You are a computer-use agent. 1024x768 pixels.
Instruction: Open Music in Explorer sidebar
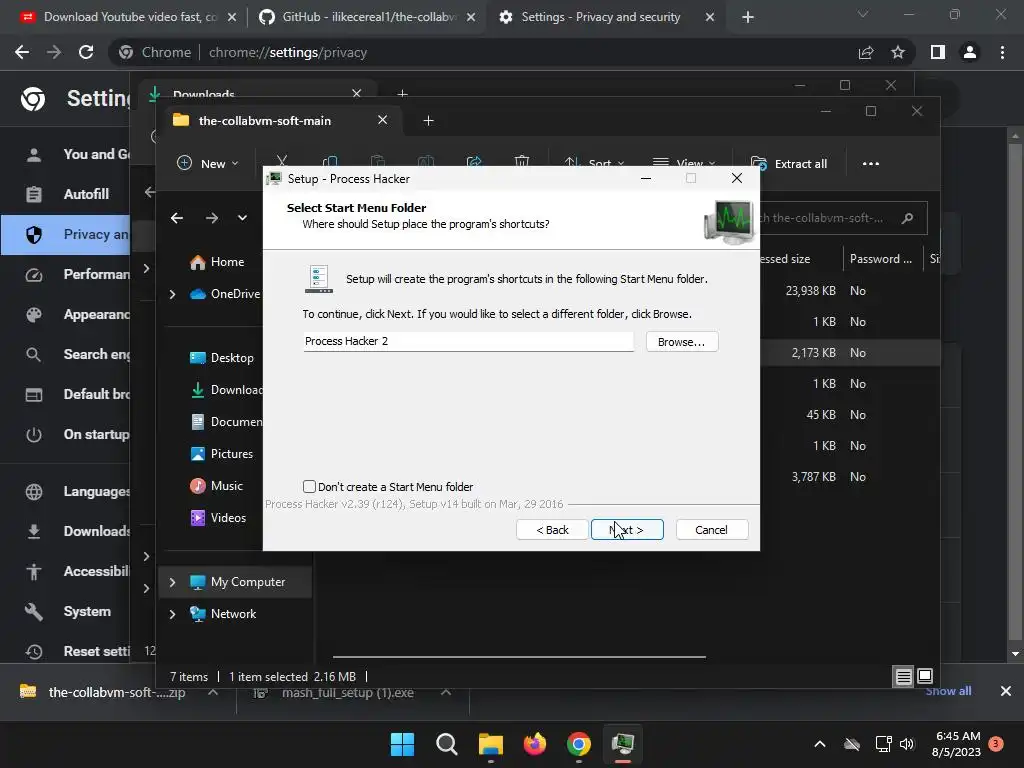click(217, 486)
